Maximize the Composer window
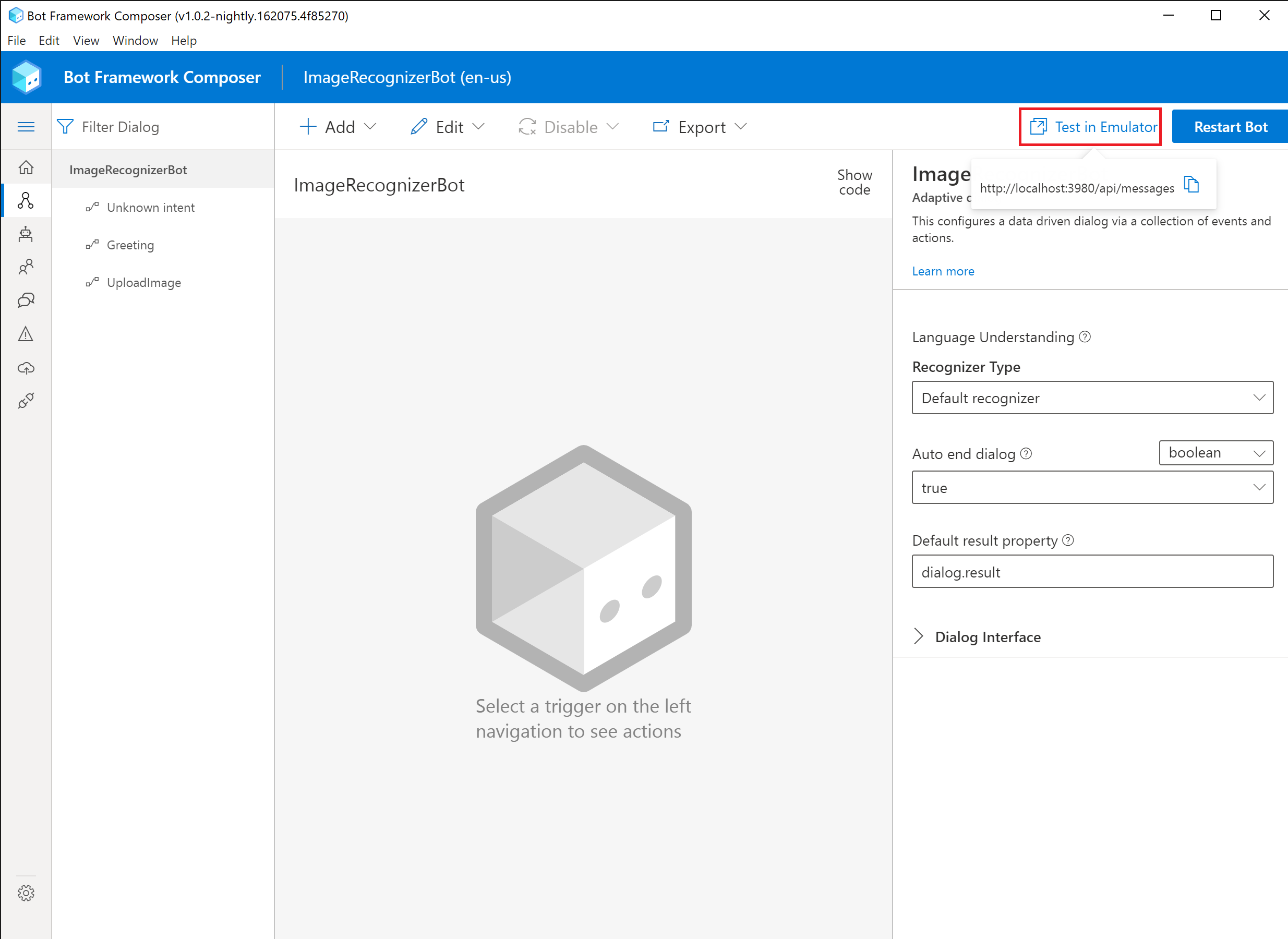Image resolution: width=1288 pixels, height=939 pixels. click(1216, 15)
